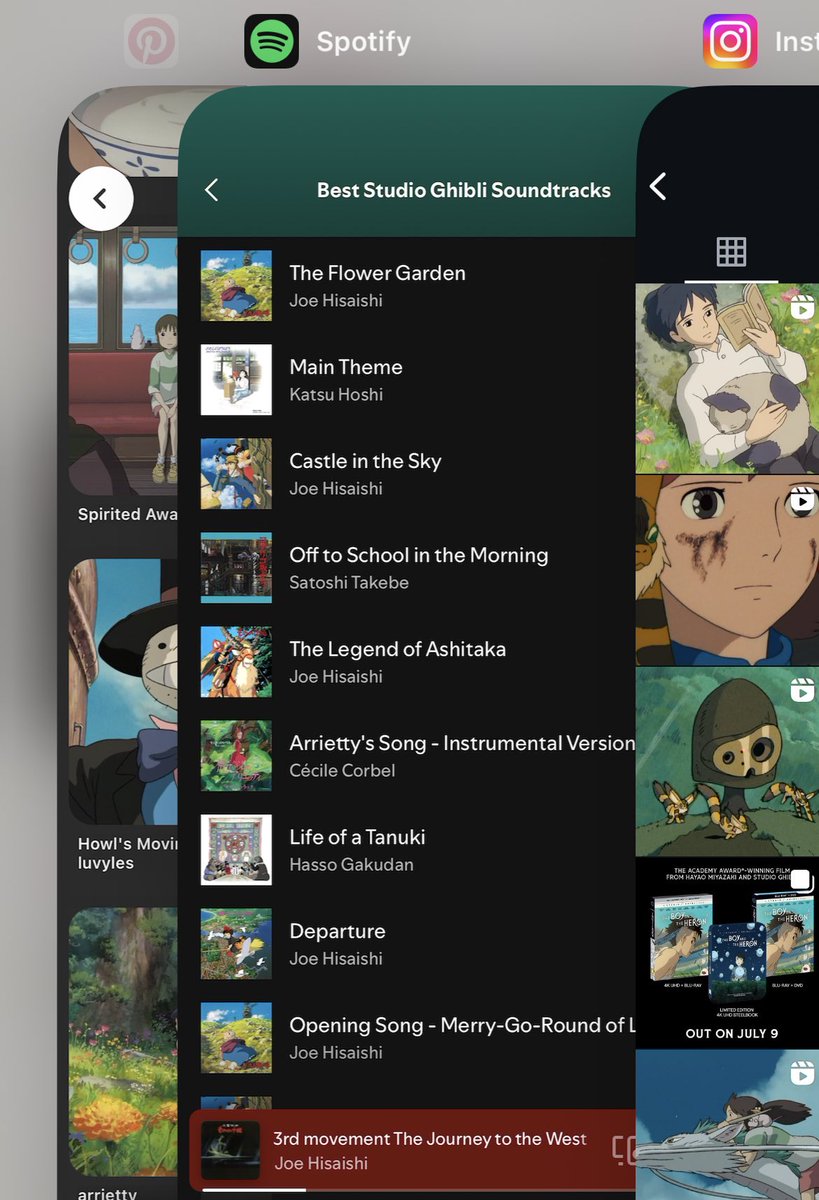Tap the artist name Cécile Corbel
This screenshot has height=1200, width=819.
click(x=342, y=770)
